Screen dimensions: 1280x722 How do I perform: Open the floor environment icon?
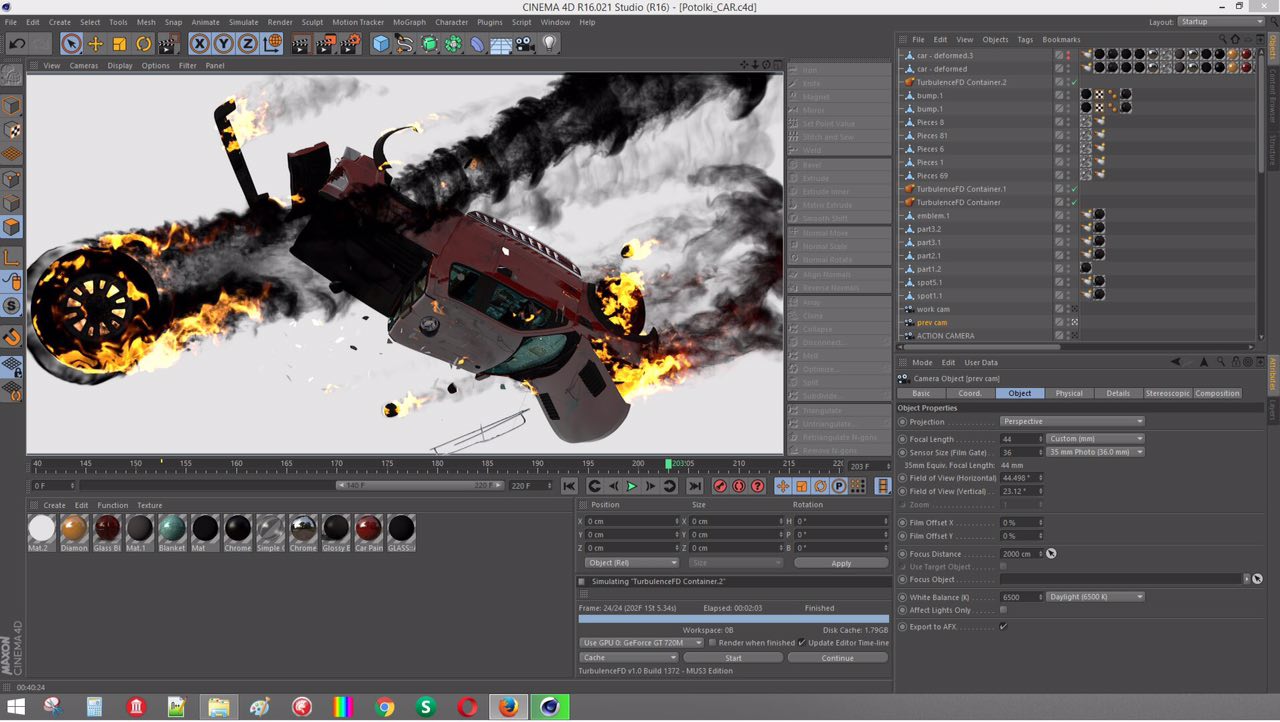click(x=501, y=43)
